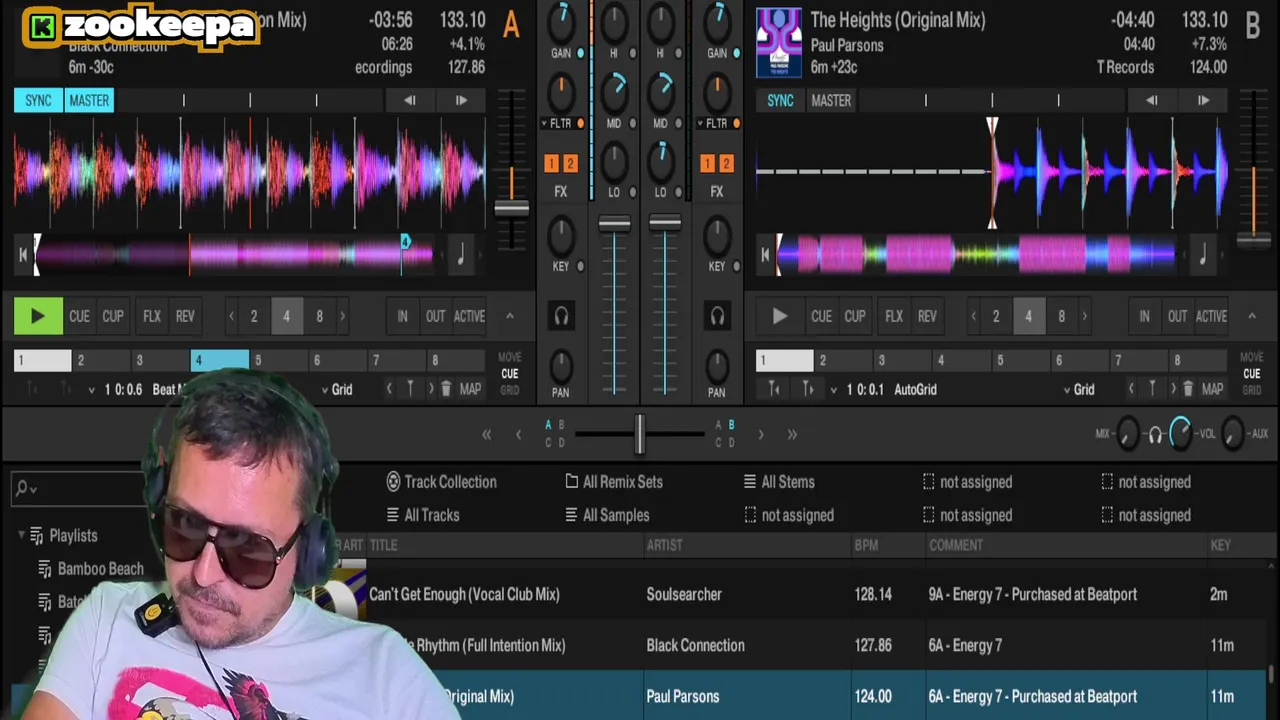Toggle SYNC on Deck B
This screenshot has width=1280, height=720.
[x=780, y=100]
